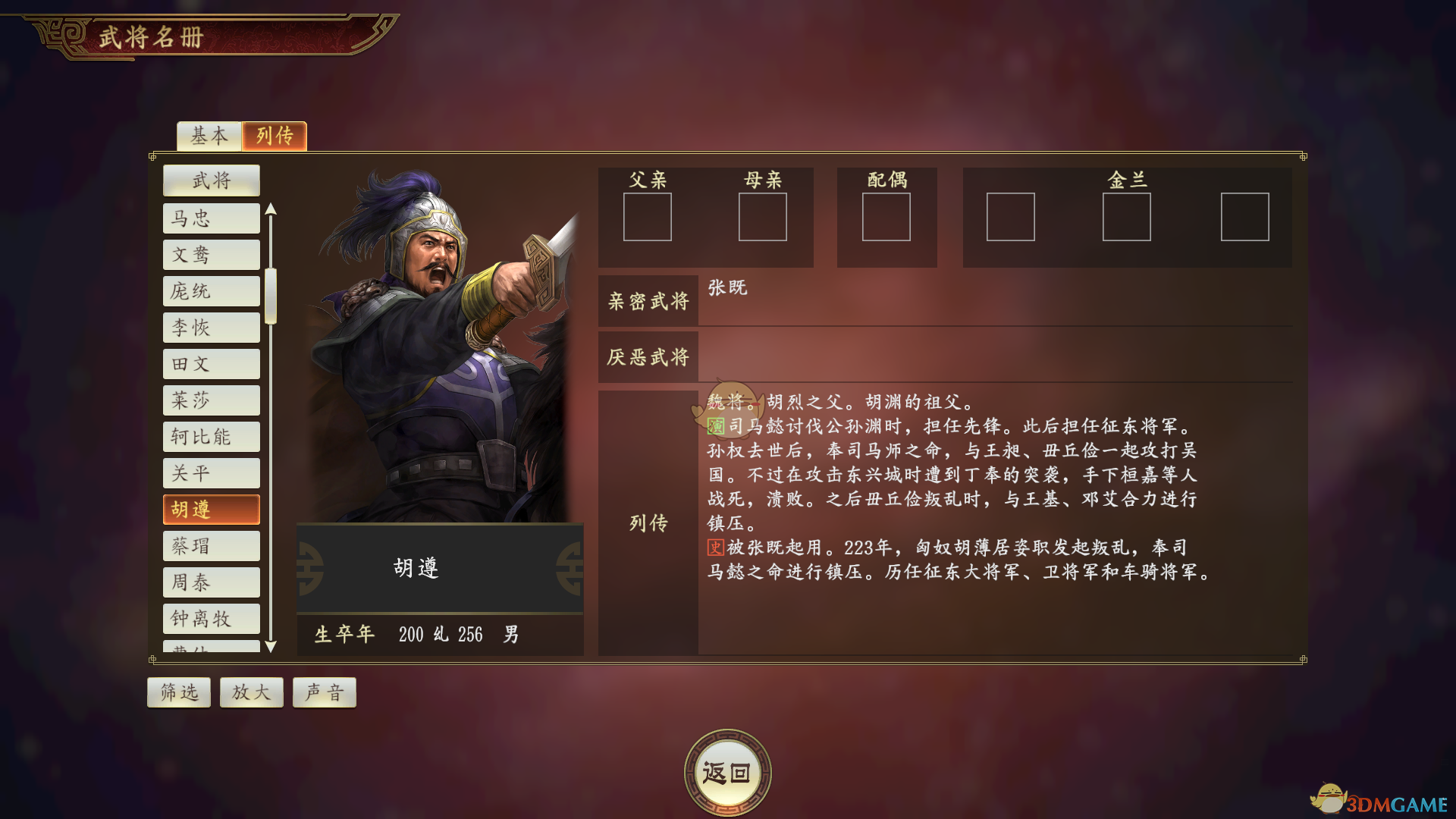Click the 放大 enlarge button
This screenshot has height=819, width=1456.
point(252,692)
